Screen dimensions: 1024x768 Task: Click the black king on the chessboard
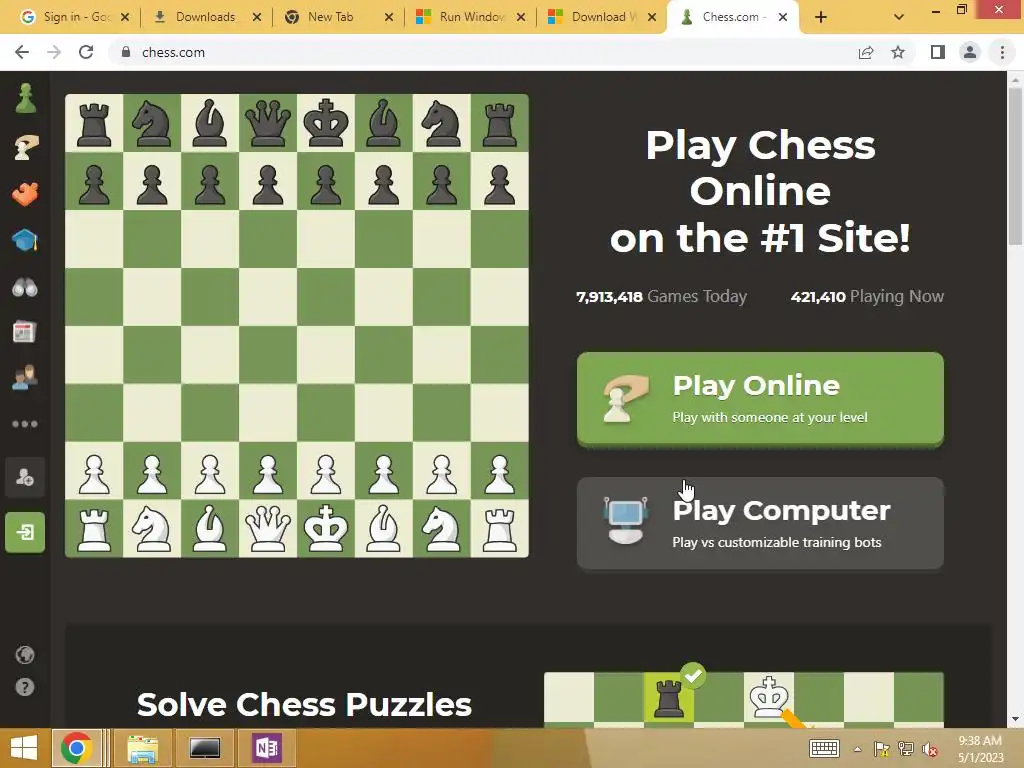click(x=326, y=123)
